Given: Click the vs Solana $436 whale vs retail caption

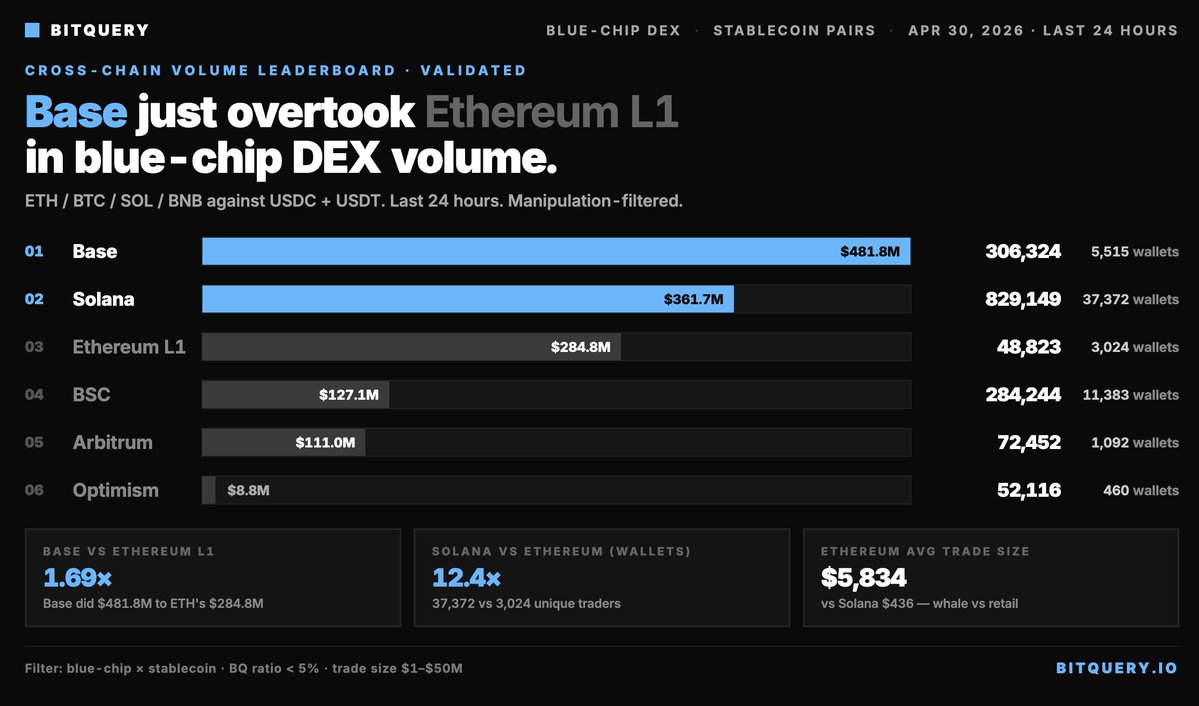Looking at the screenshot, I should pyautogui.click(x=920, y=604).
